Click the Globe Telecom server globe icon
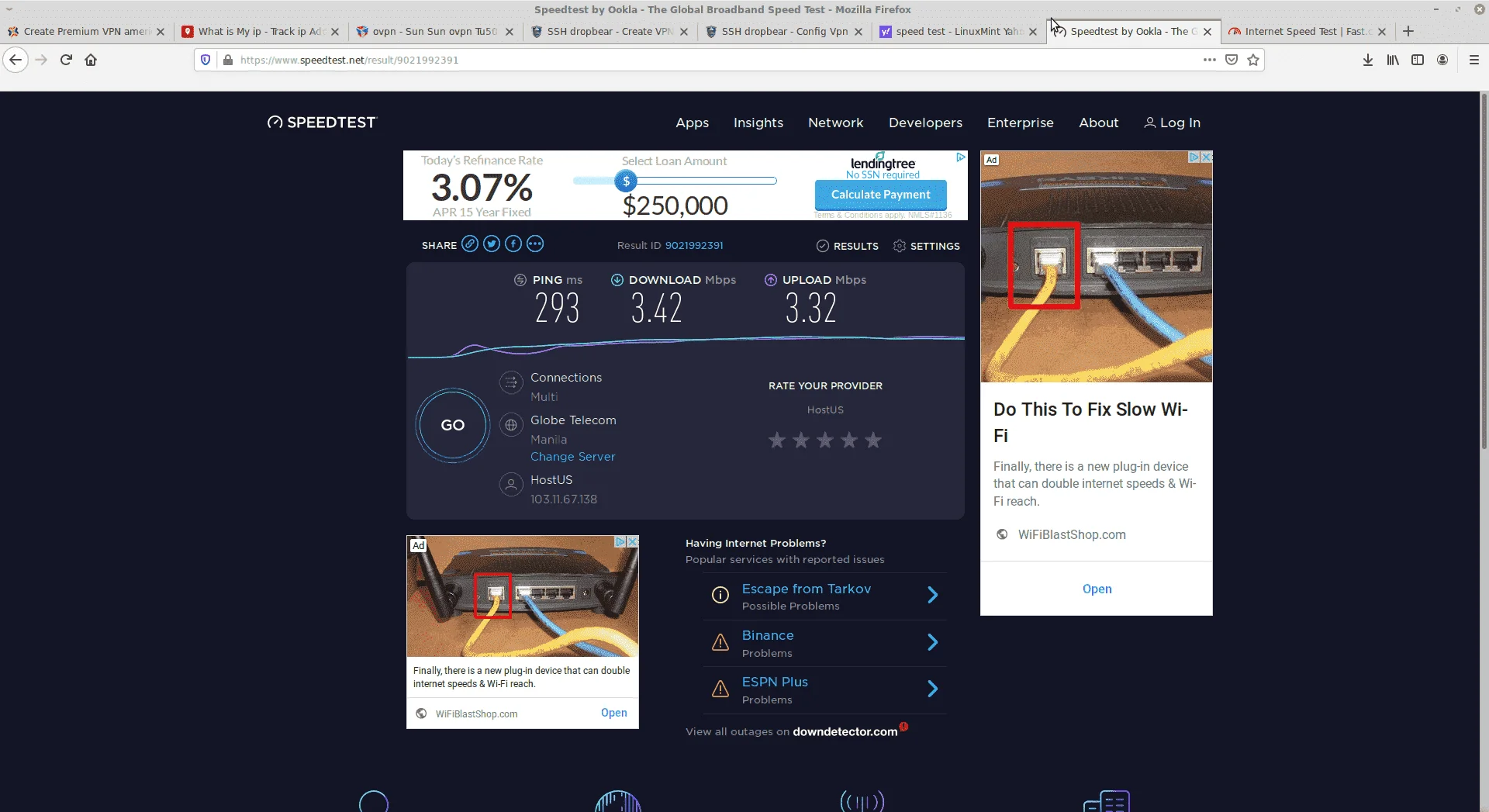 (x=511, y=425)
